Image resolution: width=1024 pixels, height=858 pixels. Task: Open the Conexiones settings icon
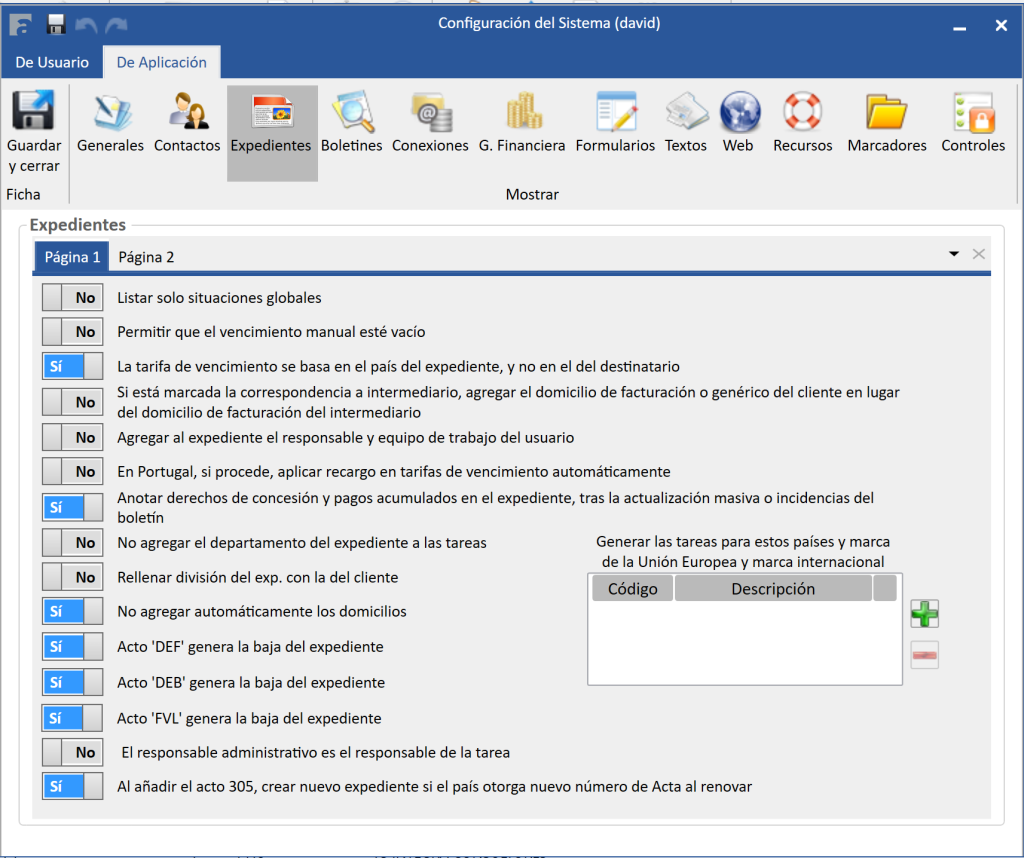click(x=430, y=112)
